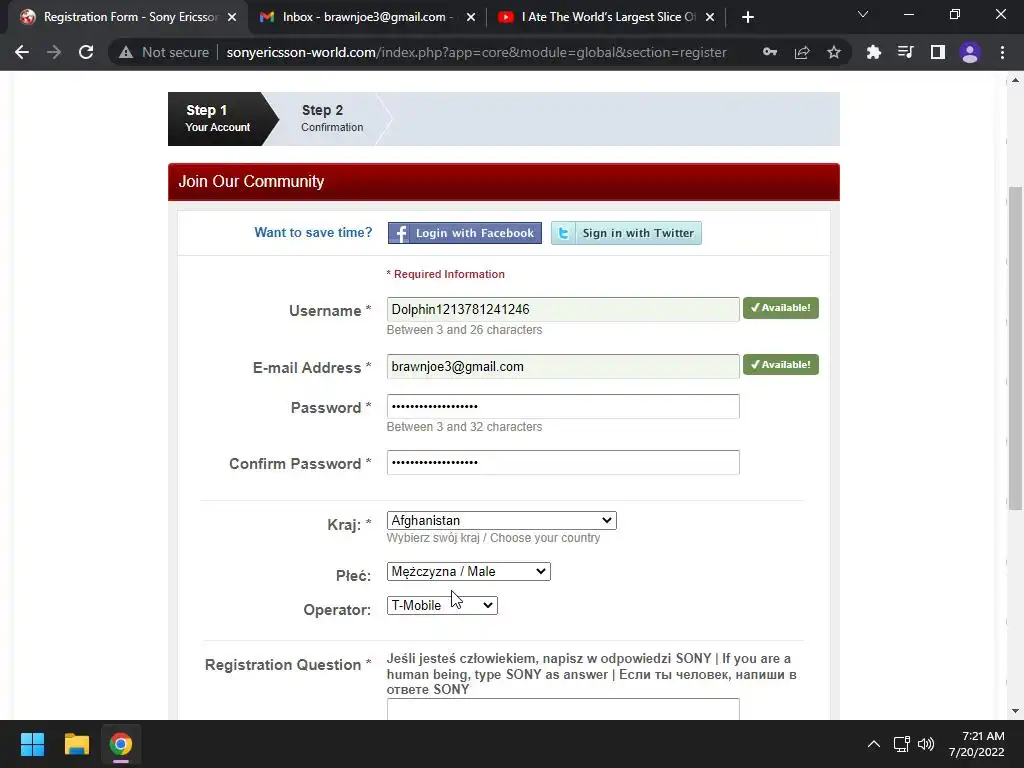The height and width of the screenshot is (768, 1024).
Task: Click the Registration Question answer field
Action: pyautogui.click(x=563, y=709)
